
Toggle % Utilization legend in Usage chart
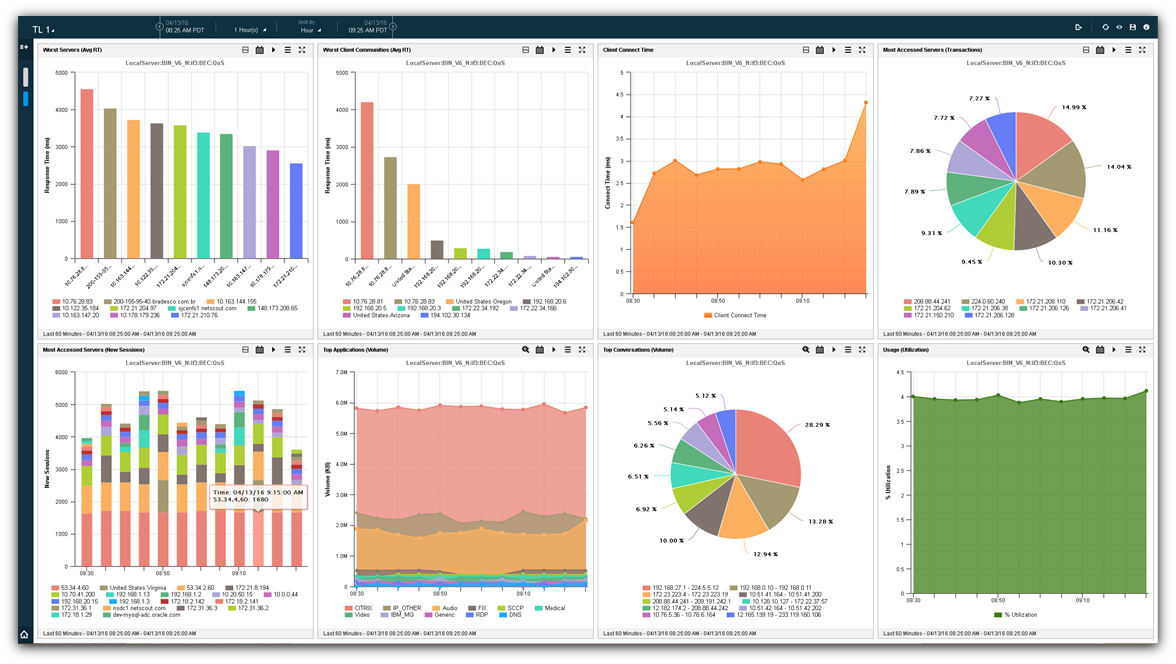[x=1019, y=615]
